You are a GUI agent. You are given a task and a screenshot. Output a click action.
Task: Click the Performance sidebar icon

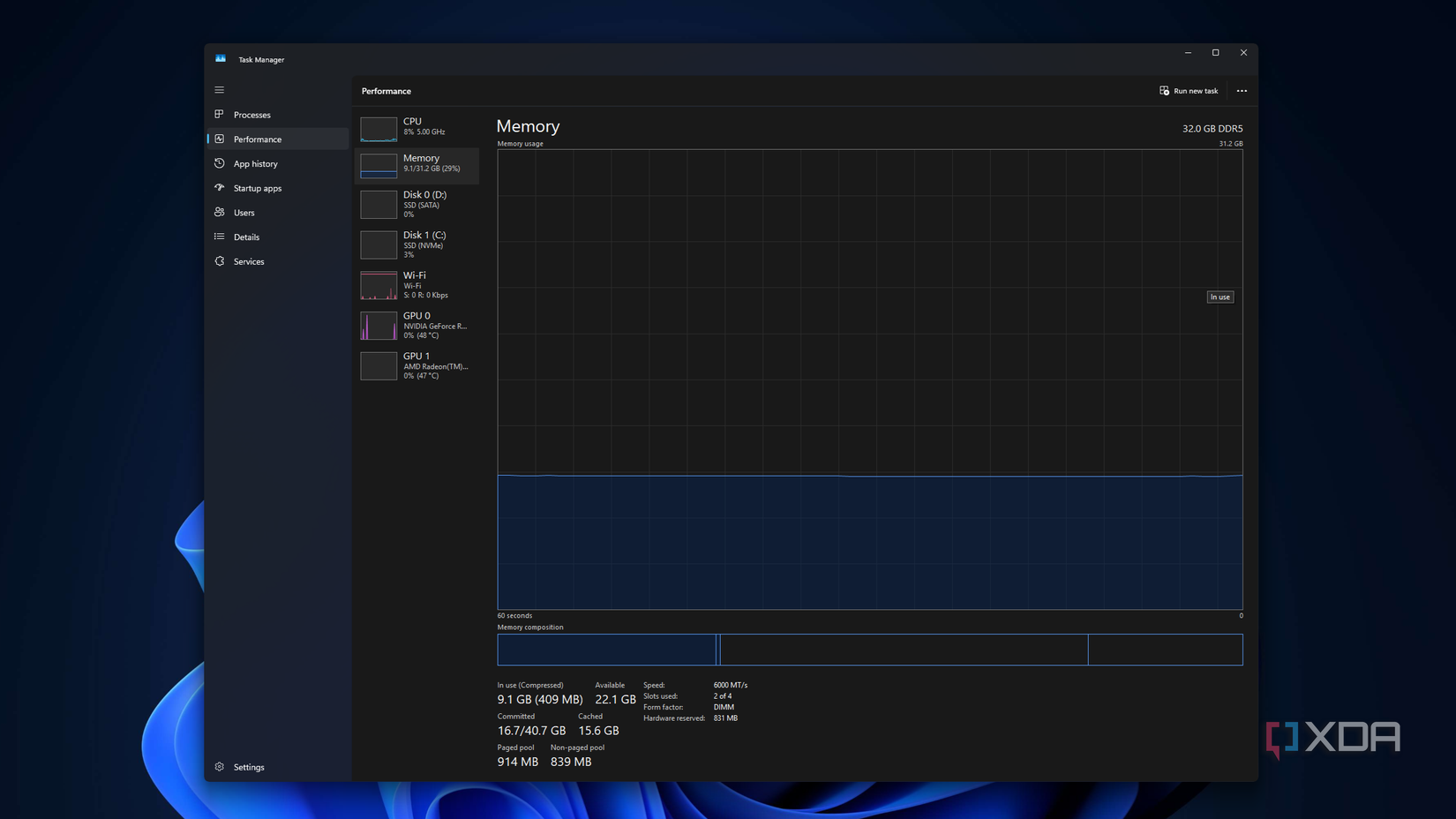(220, 139)
